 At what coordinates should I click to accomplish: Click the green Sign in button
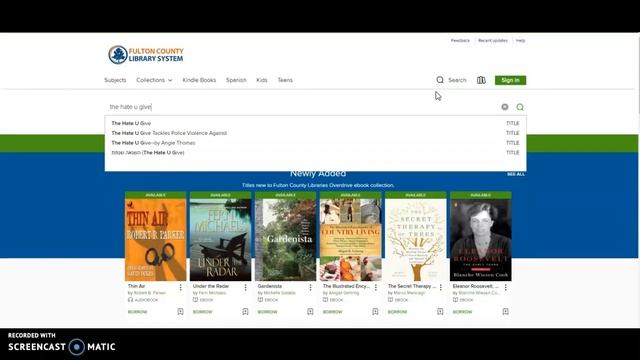511,80
